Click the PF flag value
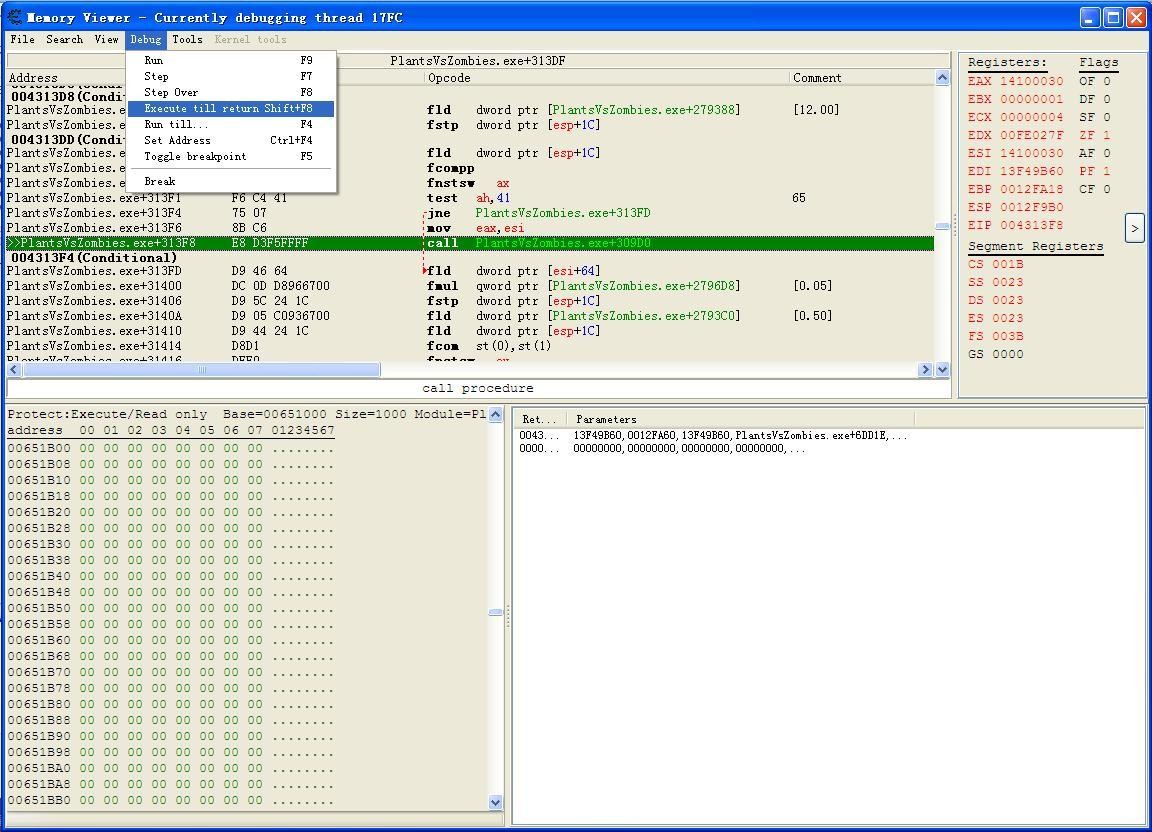This screenshot has height=832, width=1152. [1106, 171]
